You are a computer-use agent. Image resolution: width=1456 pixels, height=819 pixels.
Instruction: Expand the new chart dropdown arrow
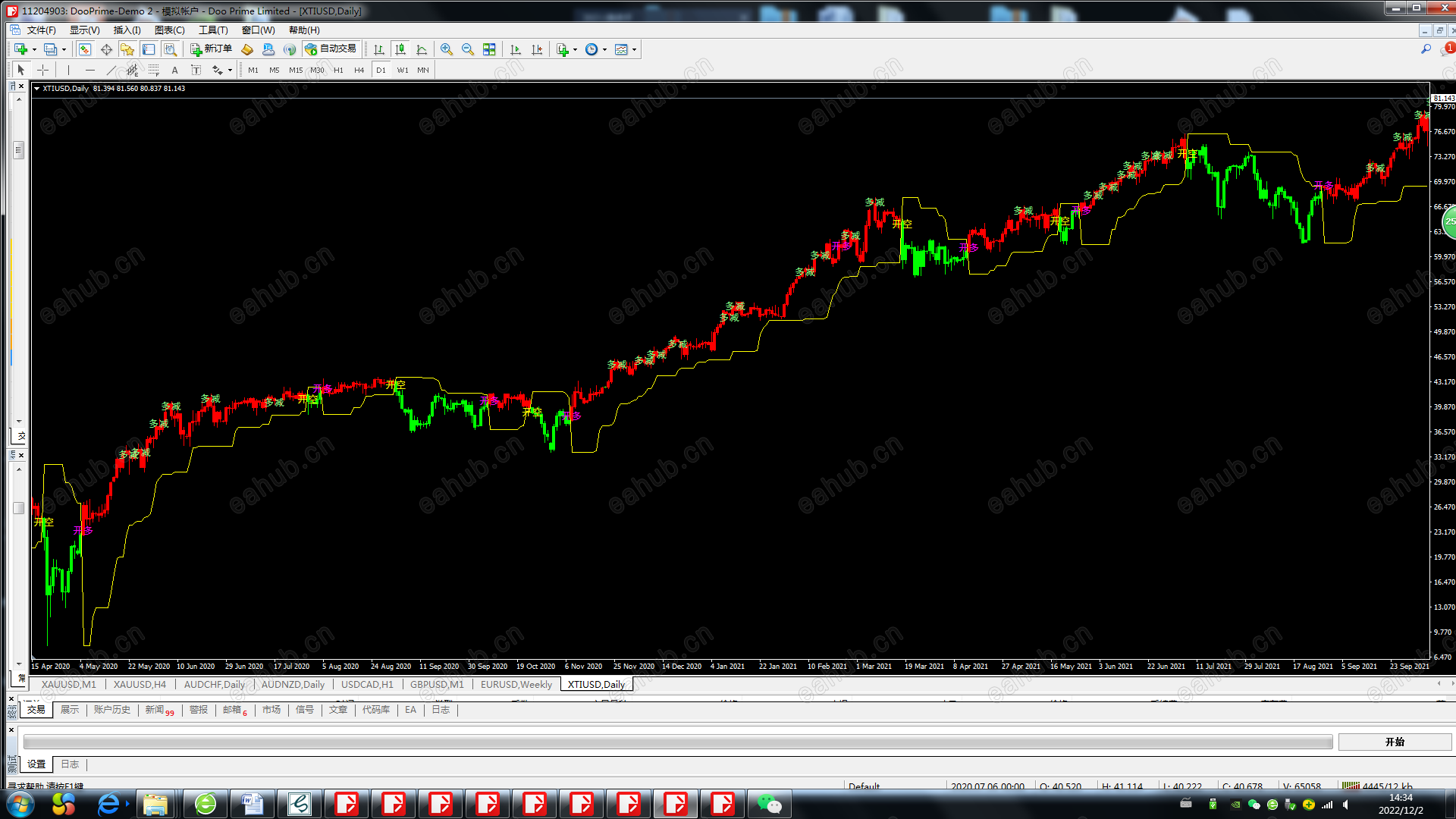pyautogui.click(x=34, y=49)
